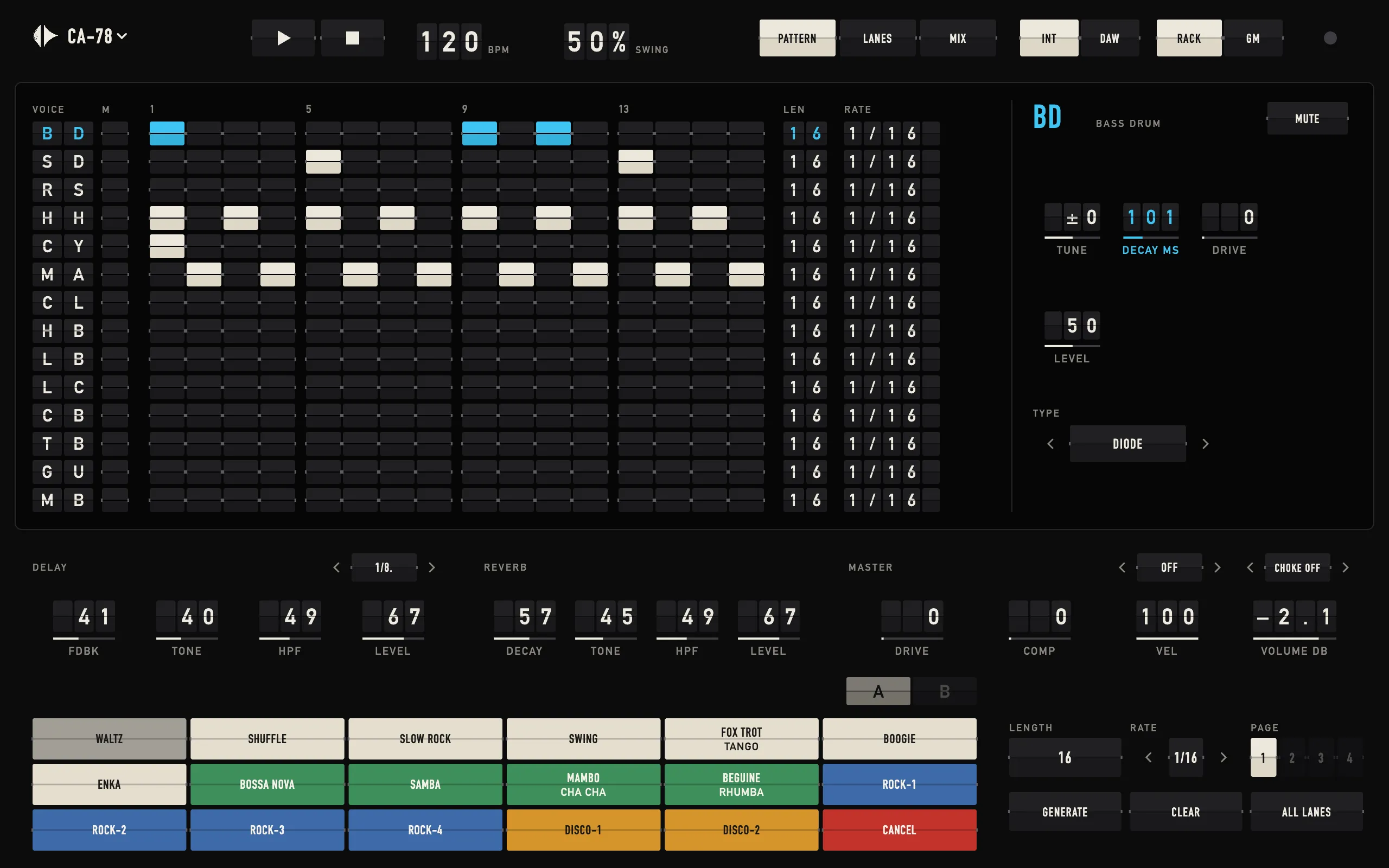Click the round status indicator at top right
This screenshot has width=1389, height=868.
pos(1330,38)
